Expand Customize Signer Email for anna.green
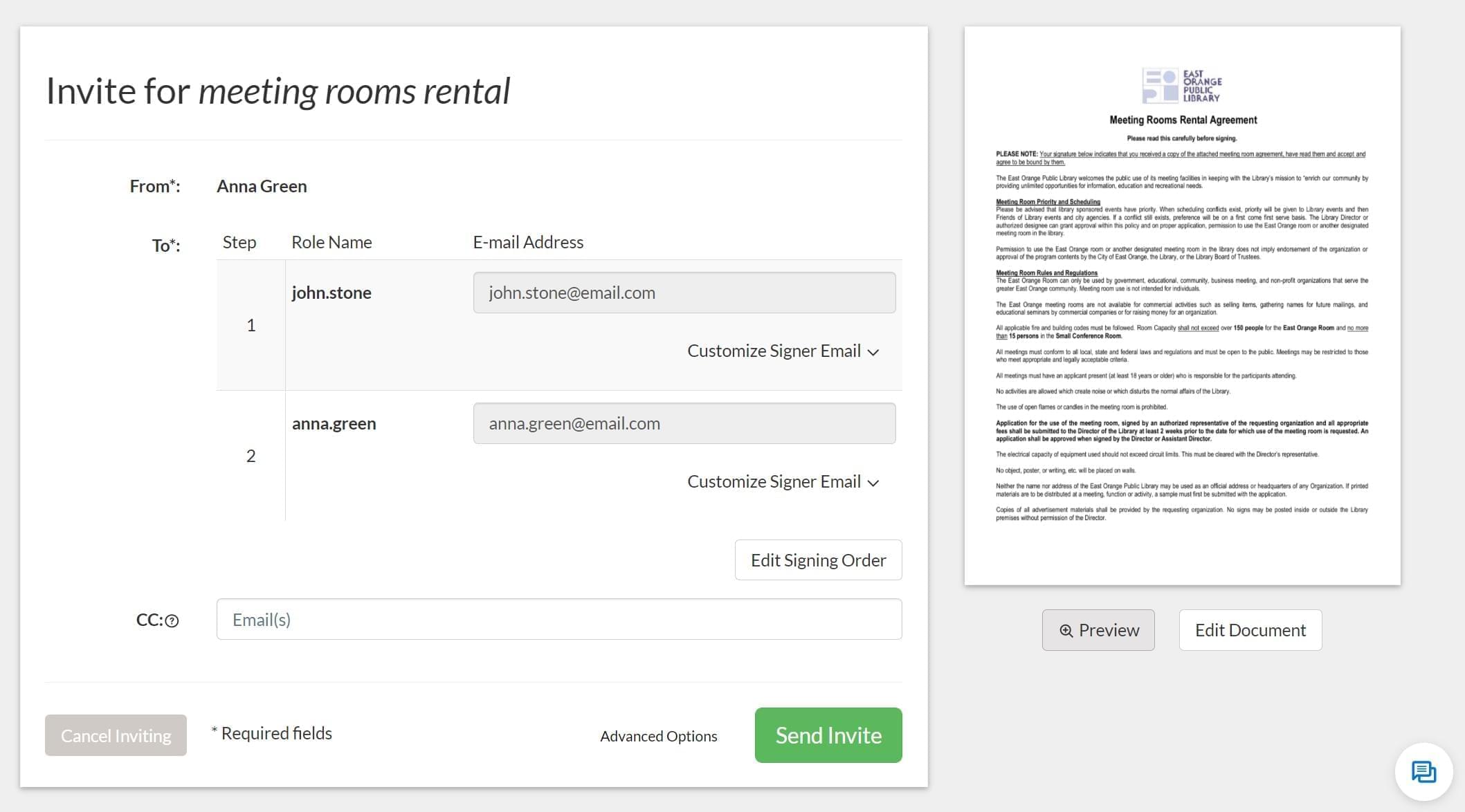The height and width of the screenshot is (812, 1465). 783,482
